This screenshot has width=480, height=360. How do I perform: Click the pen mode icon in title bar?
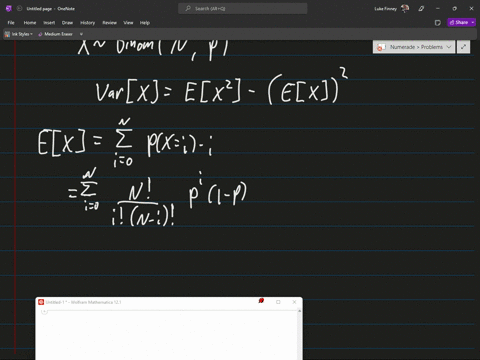pos(421,9)
